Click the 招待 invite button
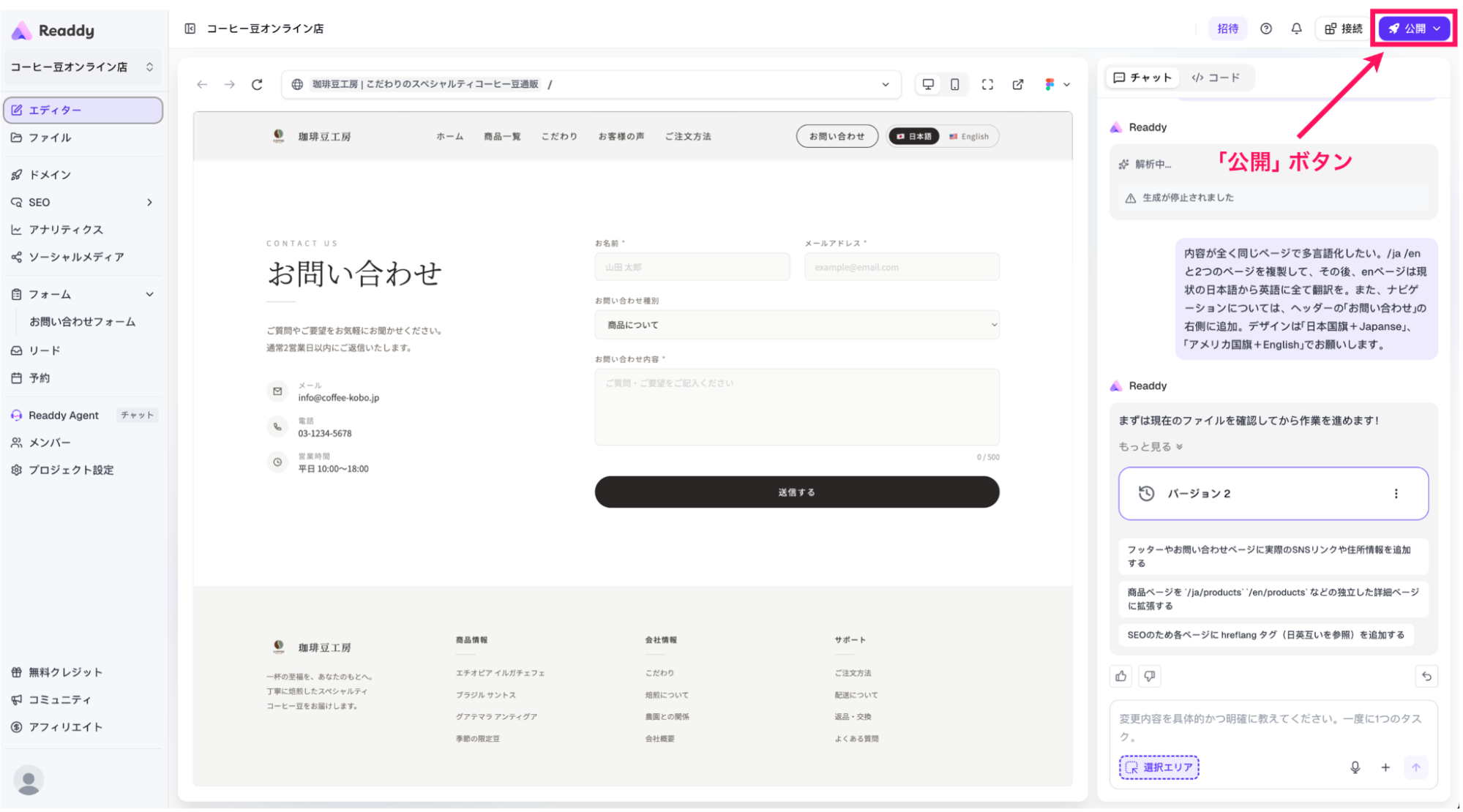The image size is (1463, 812). [1227, 29]
